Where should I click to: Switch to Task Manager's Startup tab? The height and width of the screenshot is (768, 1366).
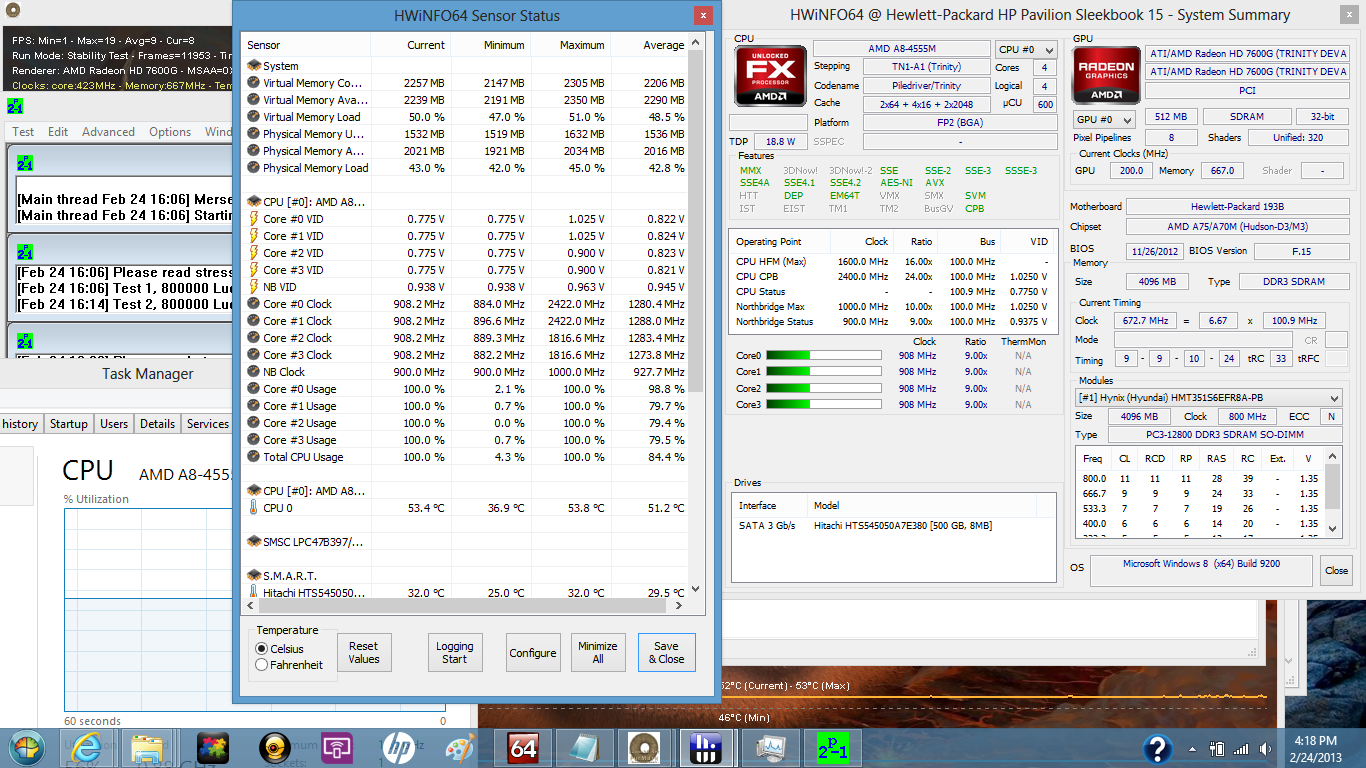(69, 424)
